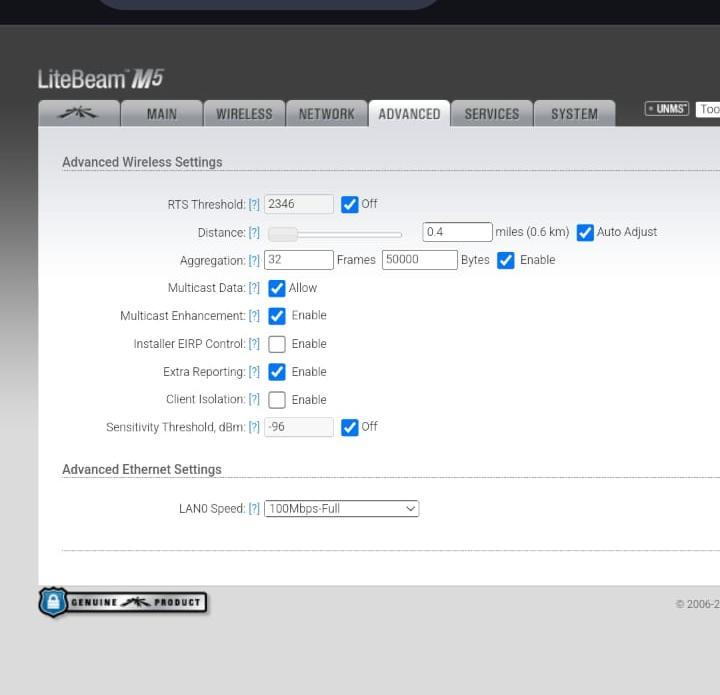Enable Client Isolation checkbox
This screenshot has height=695, width=720.
tap(277, 400)
